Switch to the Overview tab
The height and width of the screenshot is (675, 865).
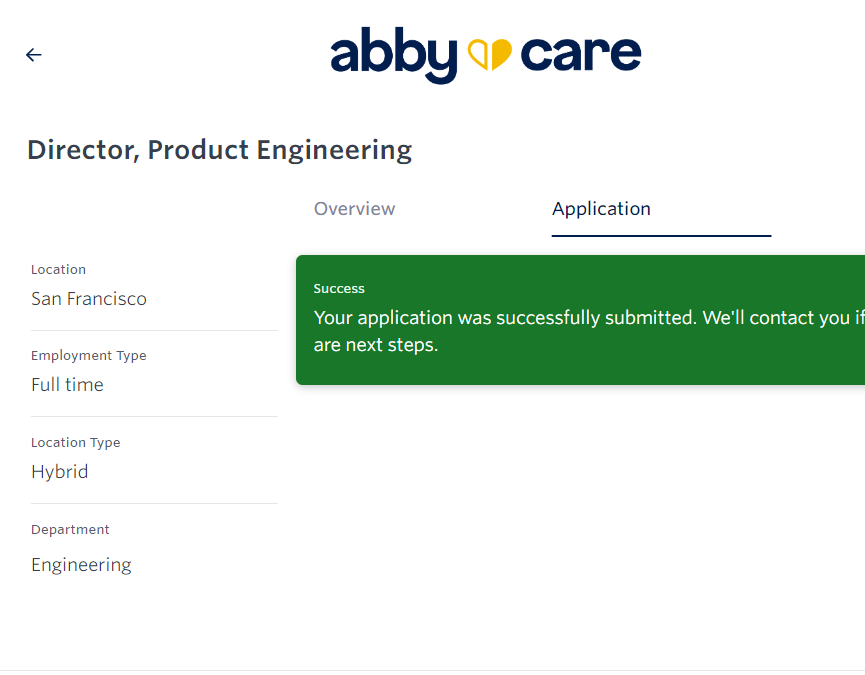[354, 209]
